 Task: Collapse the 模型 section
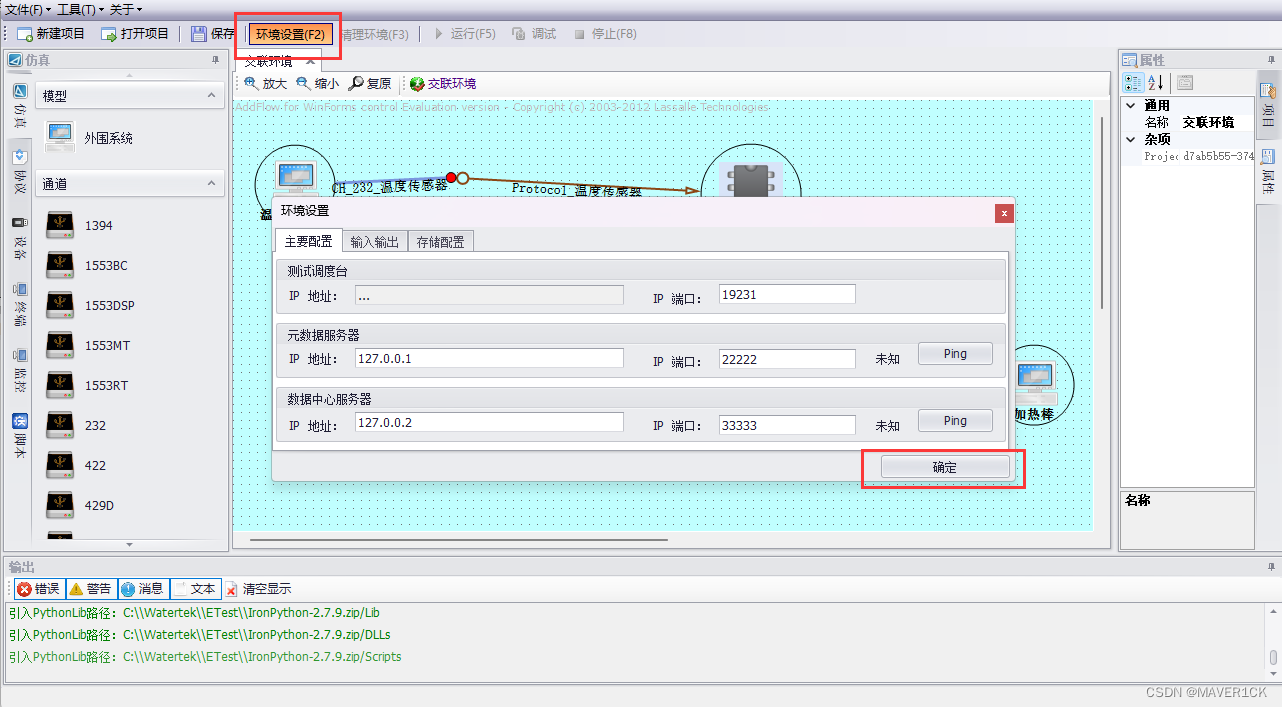tap(211, 96)
